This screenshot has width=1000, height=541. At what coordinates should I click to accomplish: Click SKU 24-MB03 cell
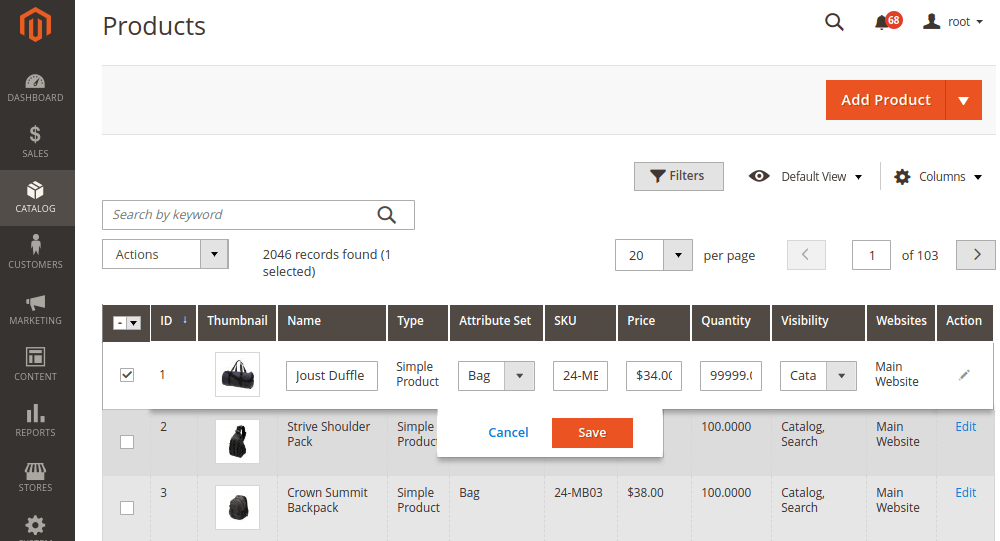point(578,493)
